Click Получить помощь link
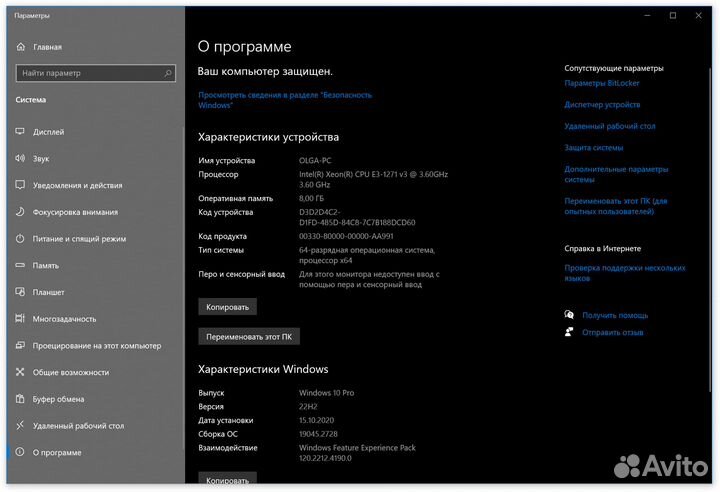The width and height of the screenshot is (720, 492). [x=615, y=315]
